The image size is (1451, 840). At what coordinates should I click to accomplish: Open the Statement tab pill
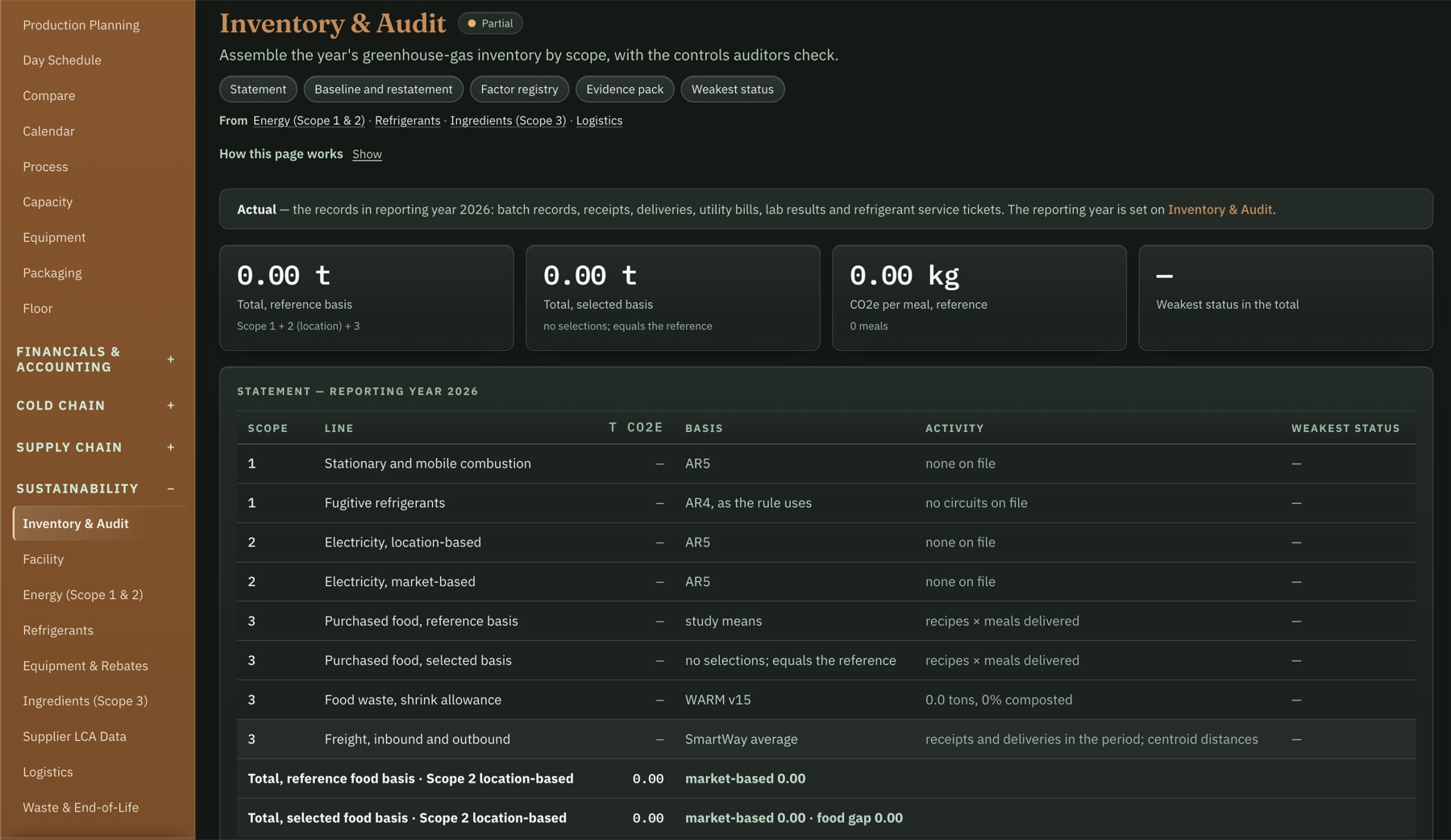(x=258, y=89)
